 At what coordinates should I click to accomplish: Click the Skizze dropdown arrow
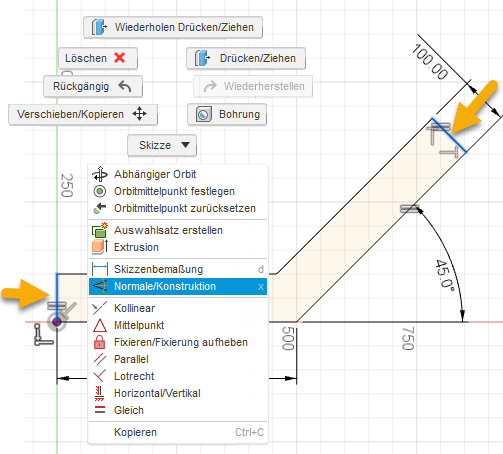tap(185, 145)
